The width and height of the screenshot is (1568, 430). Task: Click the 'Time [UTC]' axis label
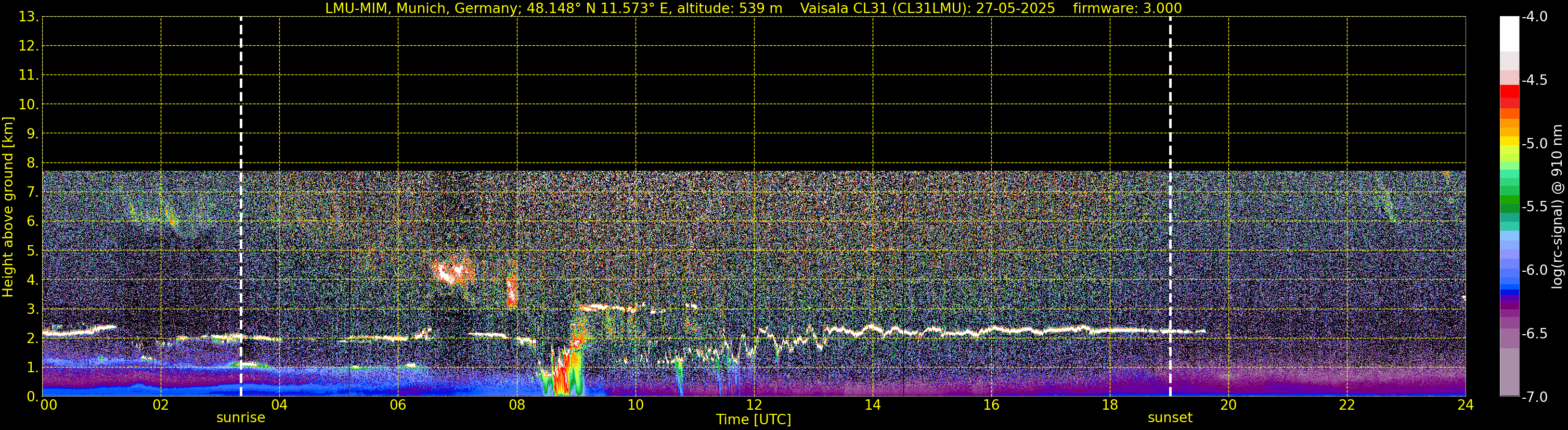point(754,420)
